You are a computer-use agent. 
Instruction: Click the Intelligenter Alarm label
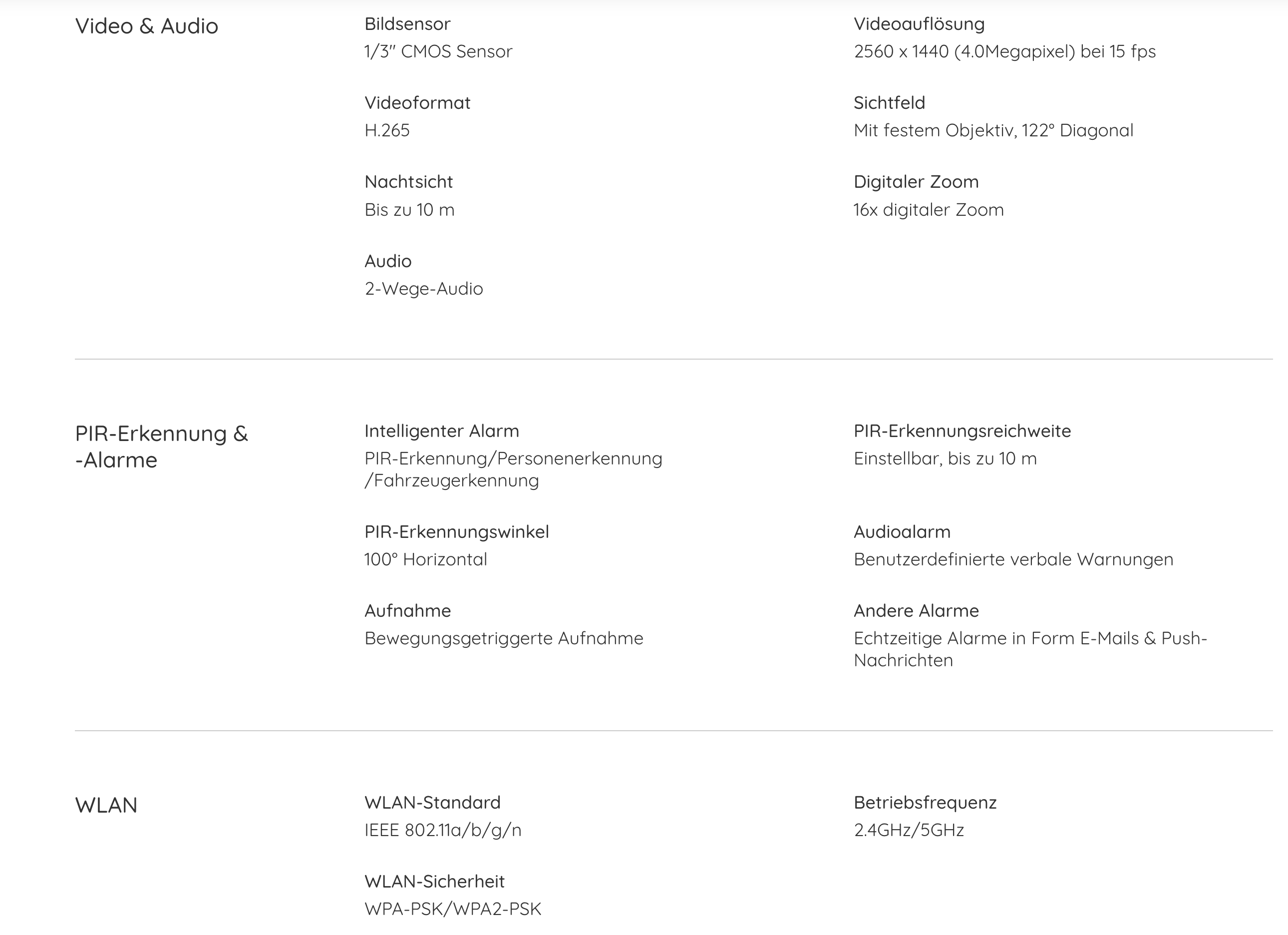[x=441, y=431]
